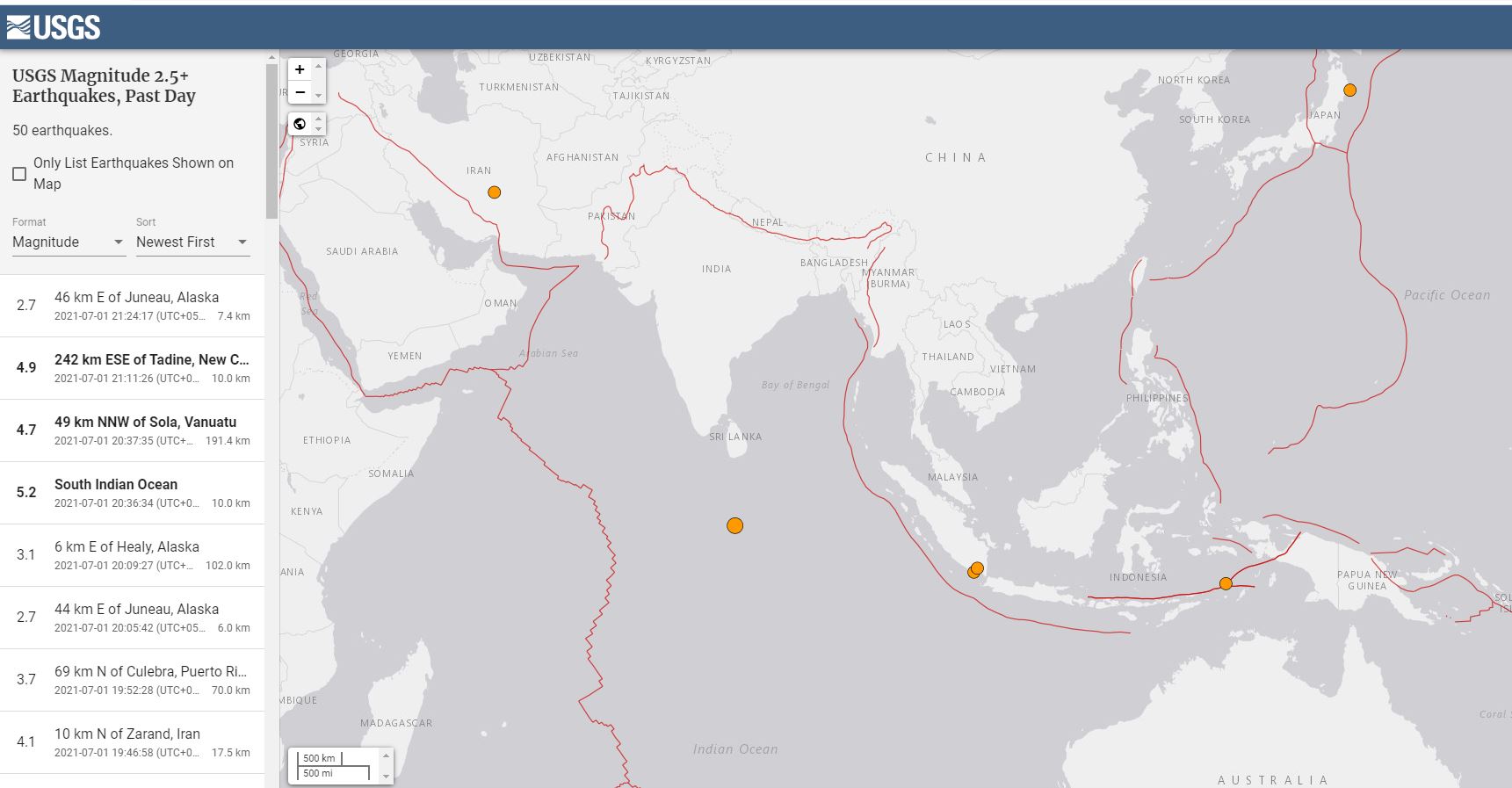1512x788 pixels.
Task: Click the THAILAND map label
Action: (948, 357)
